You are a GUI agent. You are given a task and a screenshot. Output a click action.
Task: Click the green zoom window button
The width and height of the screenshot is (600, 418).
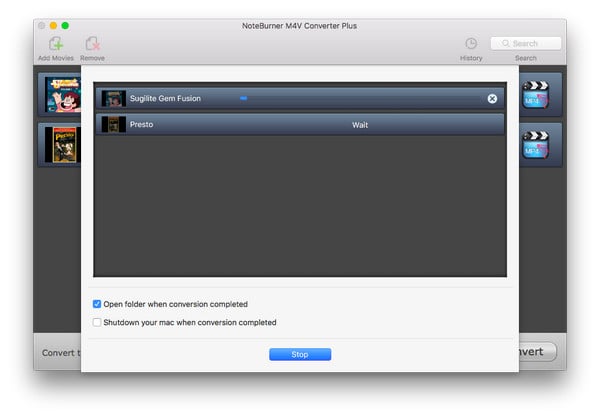[65, 26]
